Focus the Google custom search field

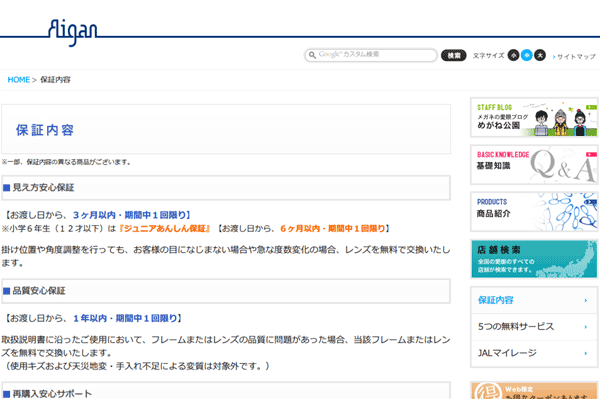[371, 55]
